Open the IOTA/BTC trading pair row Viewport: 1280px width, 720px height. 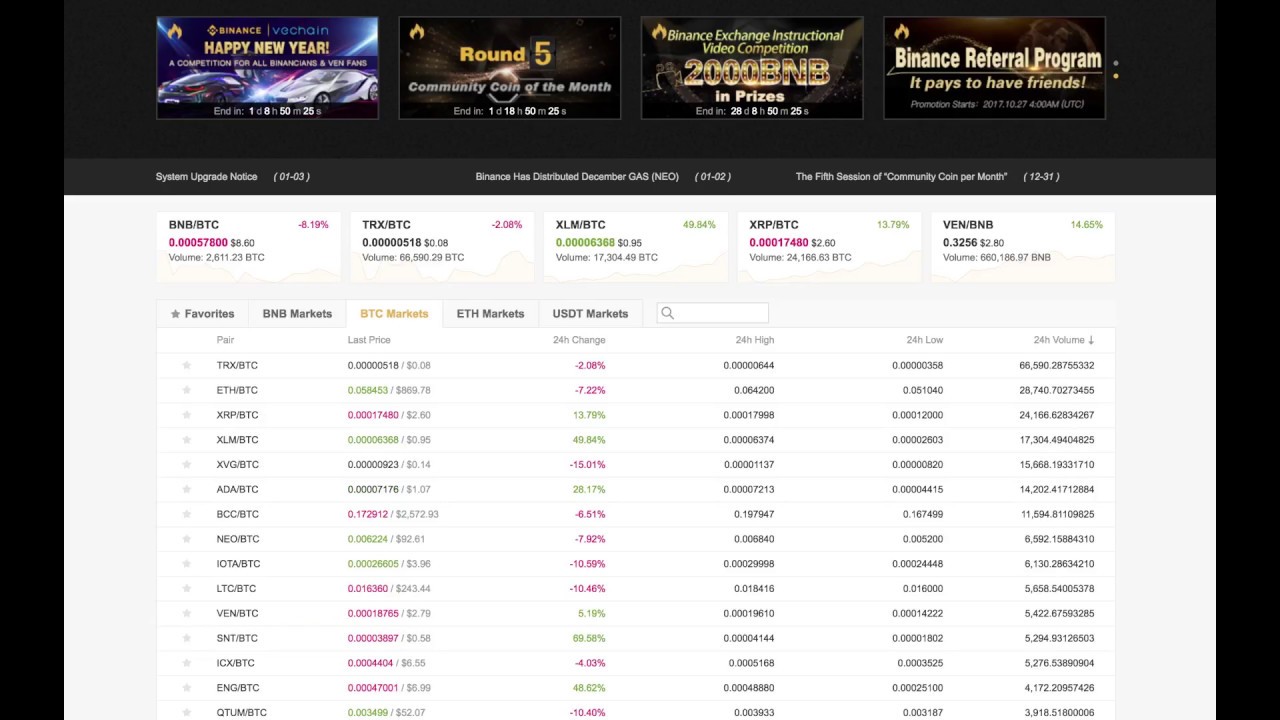click(x=635, y=564)
